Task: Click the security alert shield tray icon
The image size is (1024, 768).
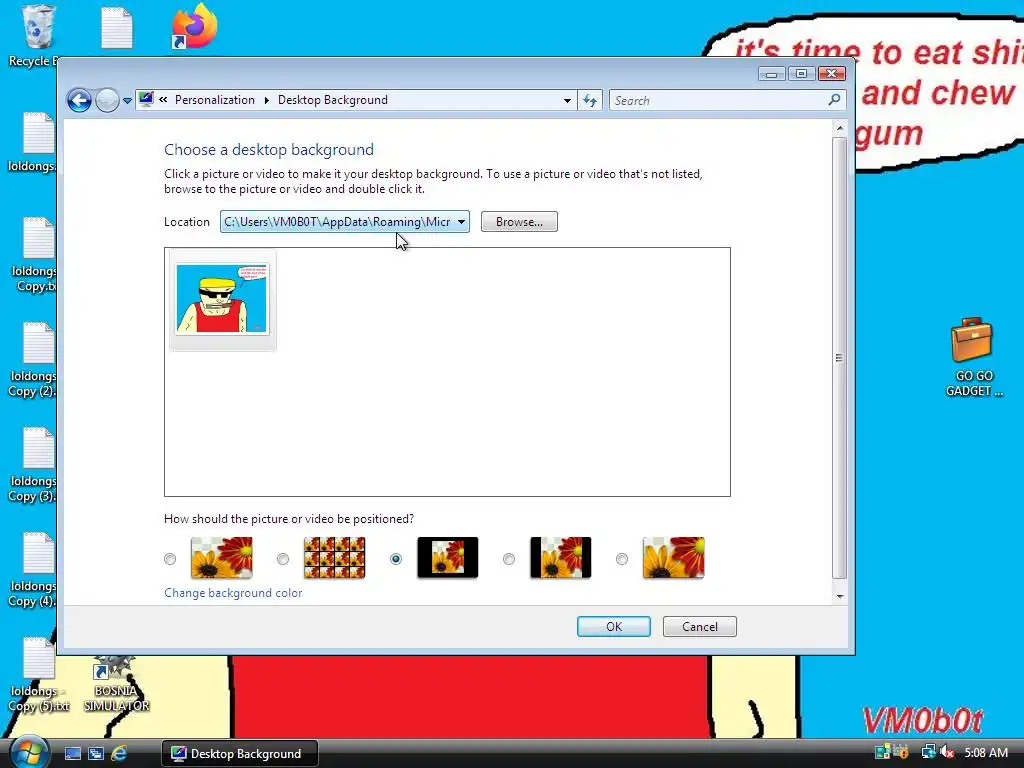Action: coord(902,752)
